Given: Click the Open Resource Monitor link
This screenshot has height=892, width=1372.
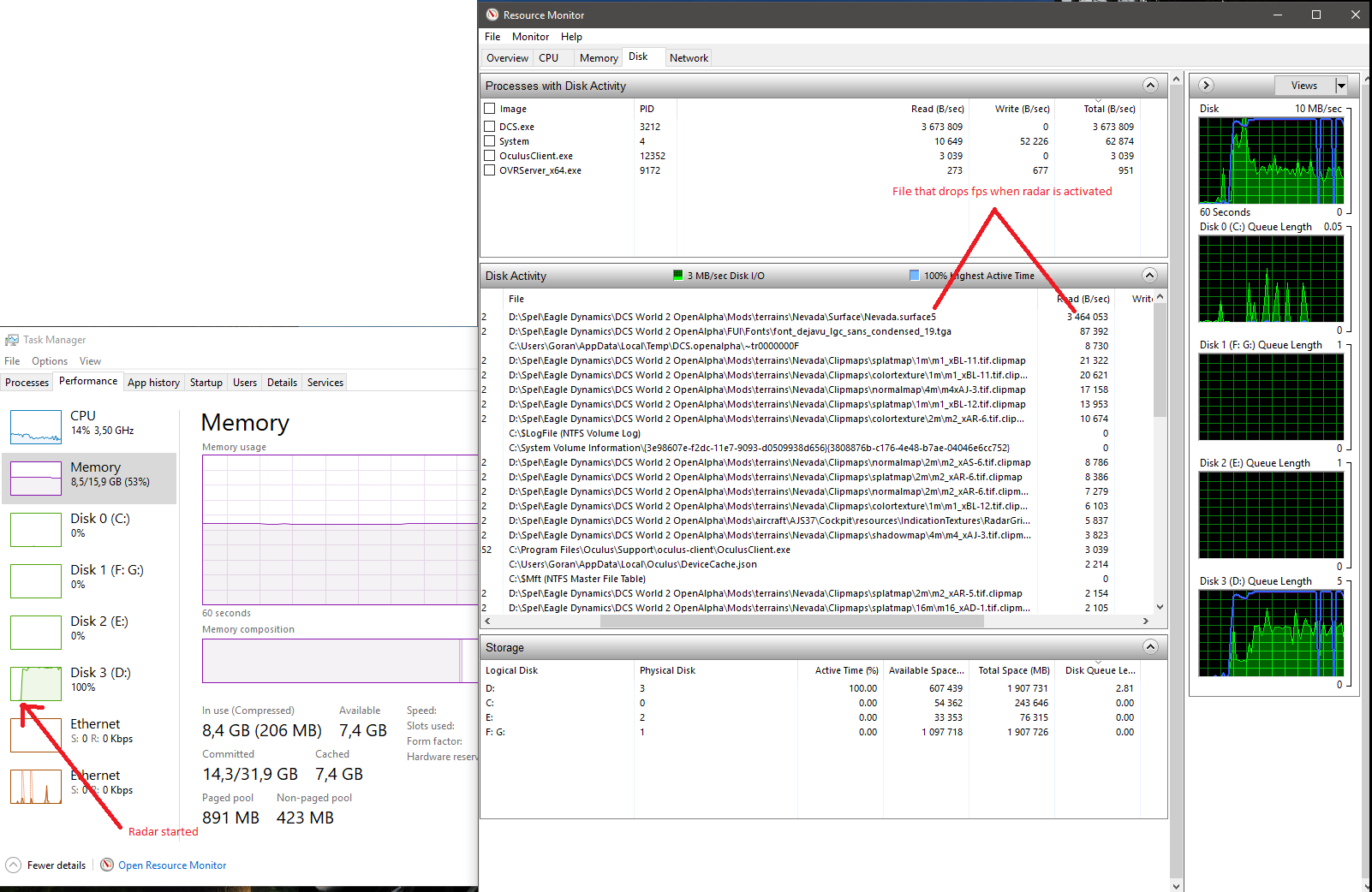Looking at the screenshot, I should click(172, 865).
